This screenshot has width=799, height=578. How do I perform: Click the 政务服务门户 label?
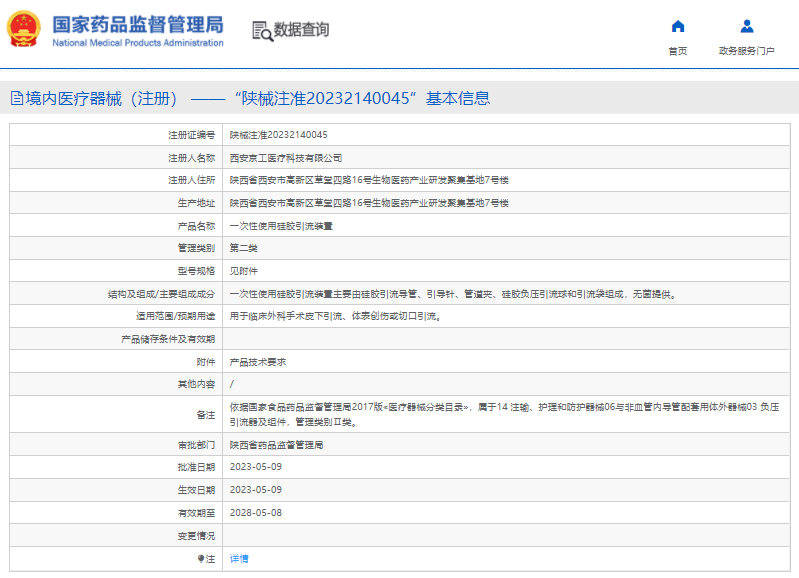coord(747,51)
